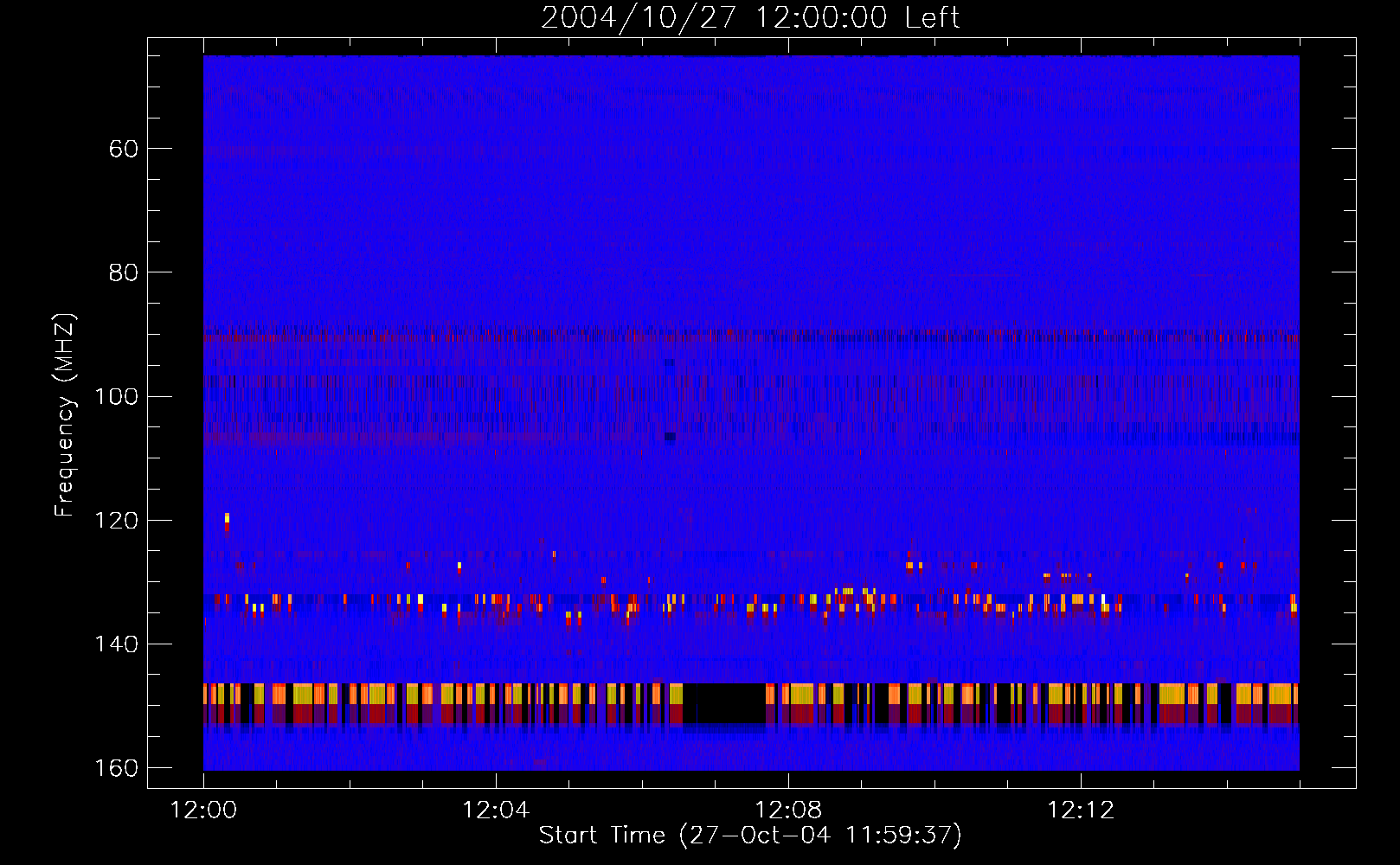Image resolution: width=1400 pixels, height=865 pixels.
Task: Click the 12:12 time tick label
Action: [x=1081, y=811]
